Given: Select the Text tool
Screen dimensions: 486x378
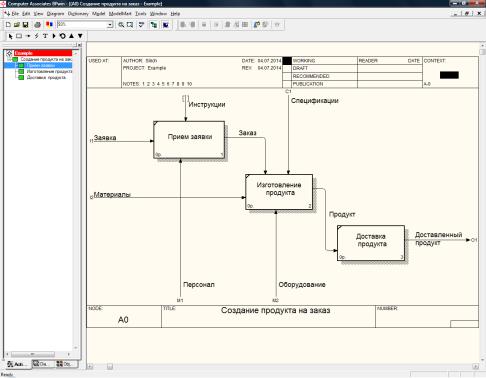Looking at the screenshot, I should 45,36.
